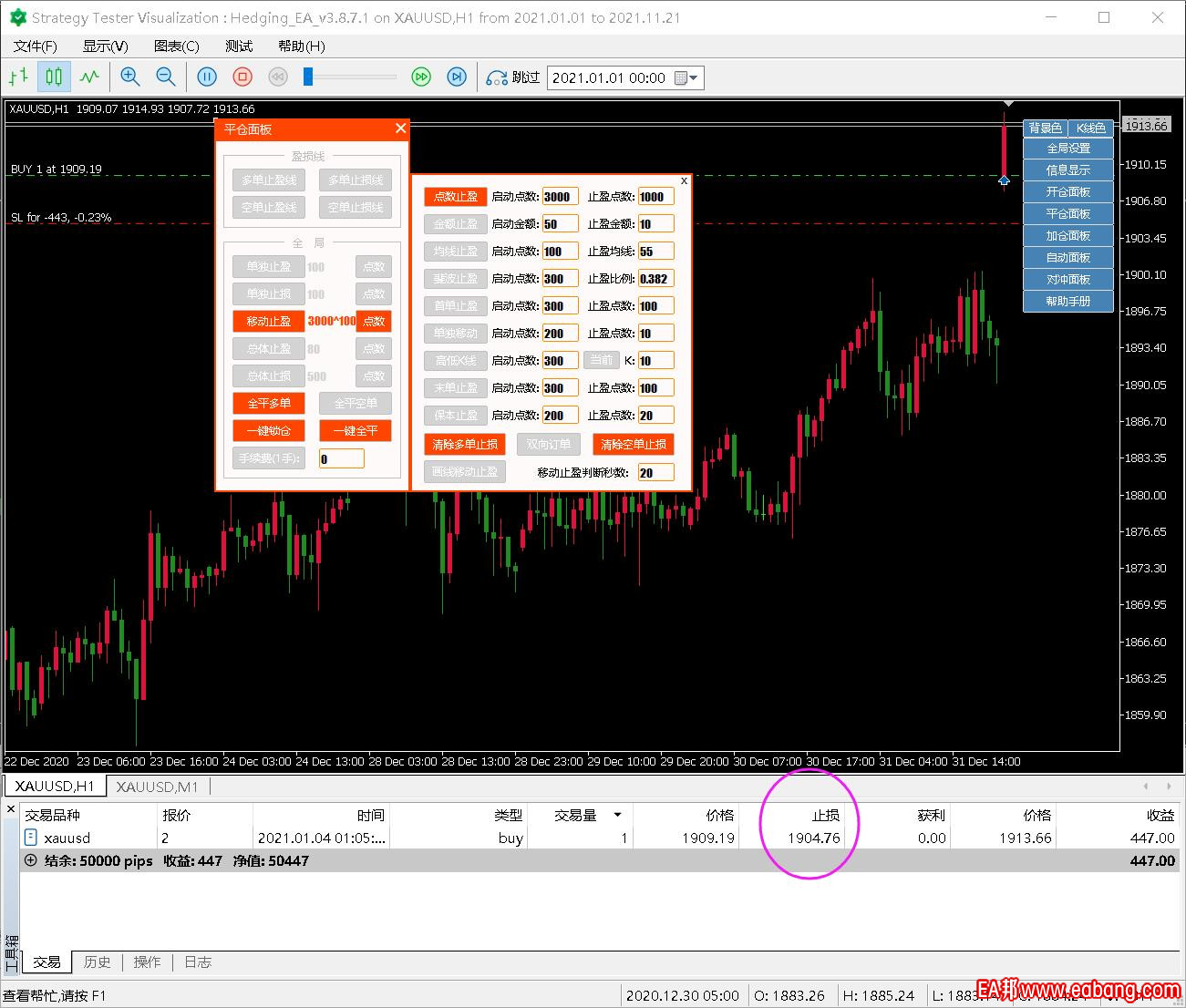The height and width of the screenshot is (1008, 1186).
Task: Click the playback speed slider handle
Action: click(x=308, y=77)
